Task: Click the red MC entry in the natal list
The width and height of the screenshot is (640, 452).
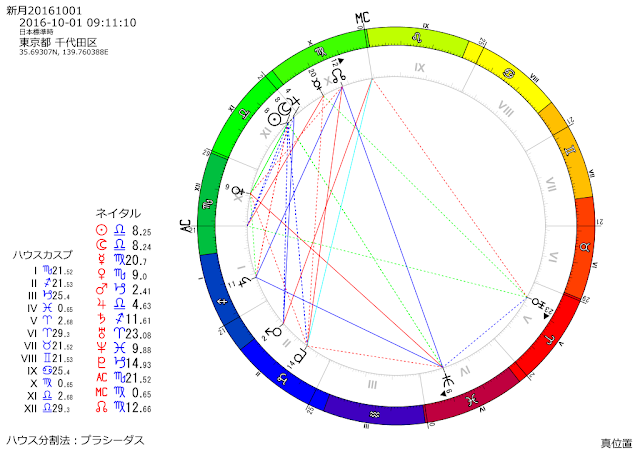Action: (x=101, y=392)
